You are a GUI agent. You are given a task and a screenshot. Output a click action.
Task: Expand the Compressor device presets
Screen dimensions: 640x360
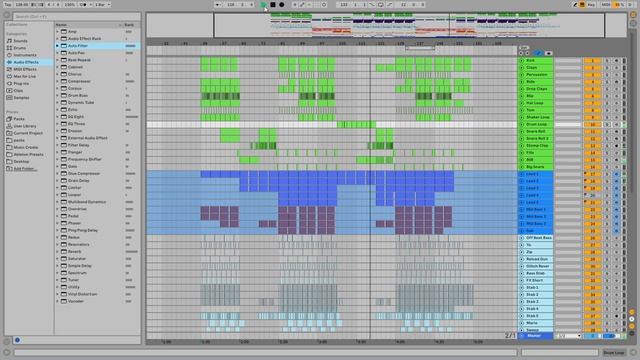coord(58,81)
